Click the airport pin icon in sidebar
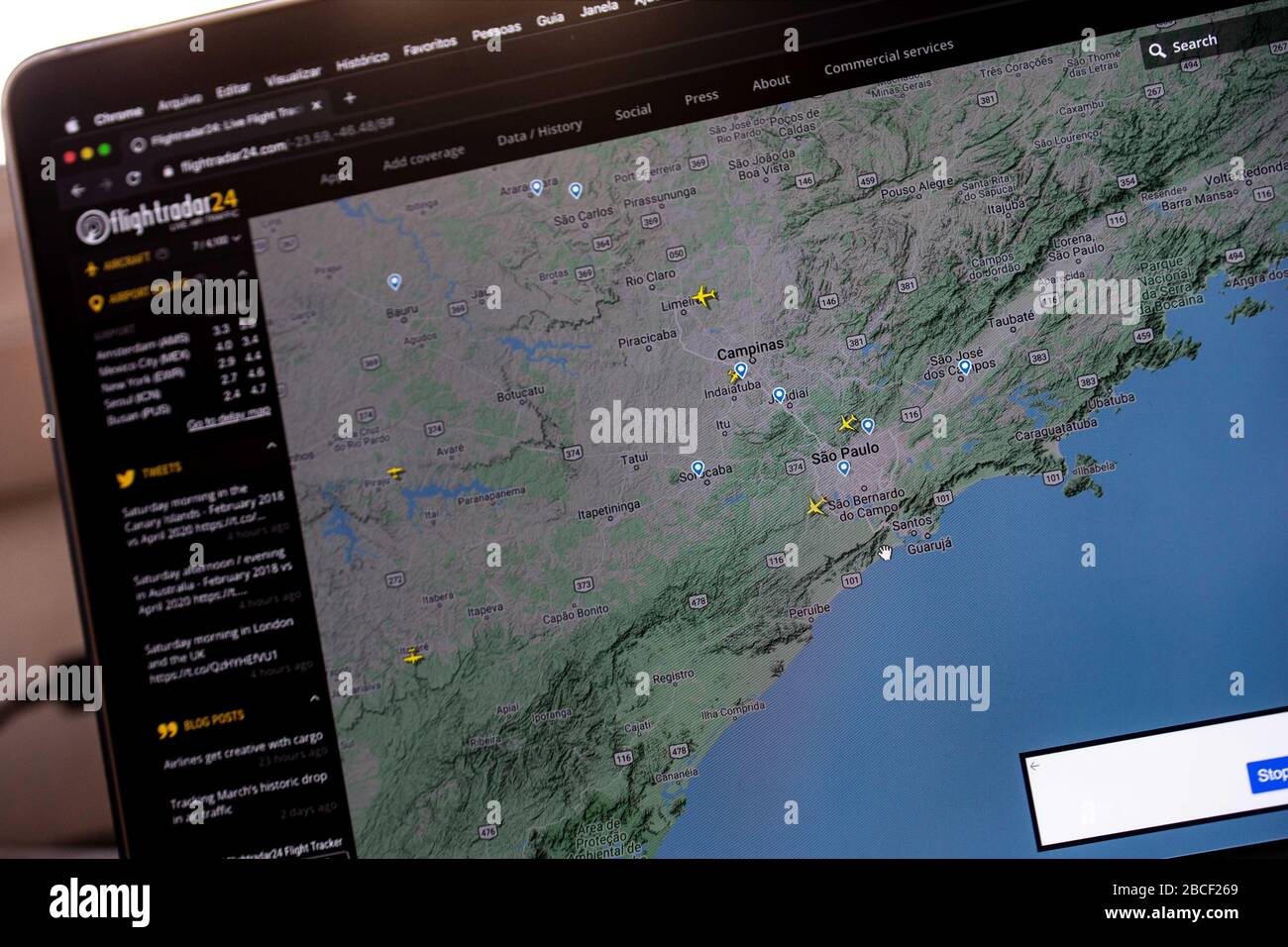Screen dimensions: 1288x947 (95, 303)
